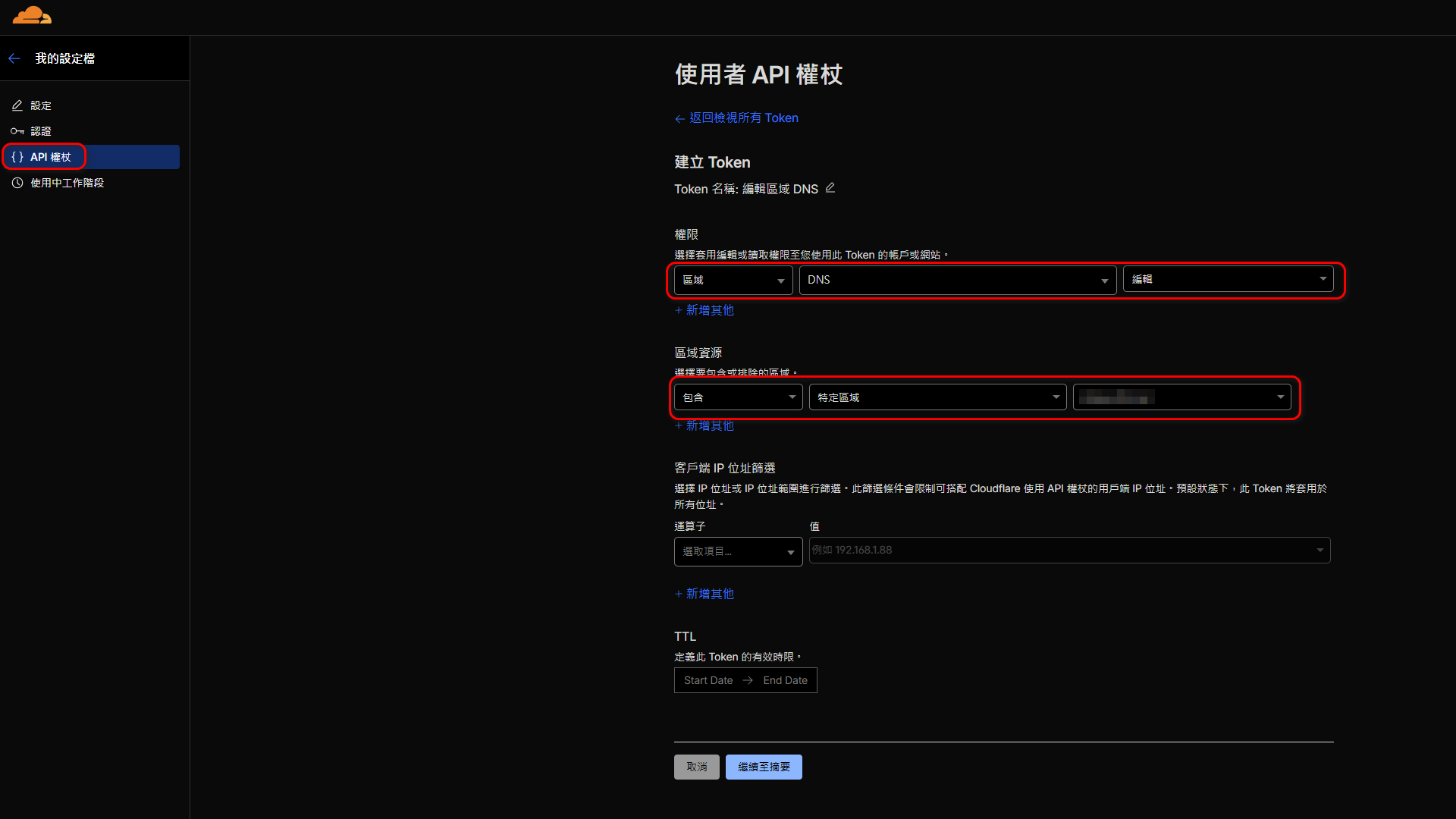The image size is (1456, 819).
Task: Click the 建立 Token heading
Action: tap(712, 162)
